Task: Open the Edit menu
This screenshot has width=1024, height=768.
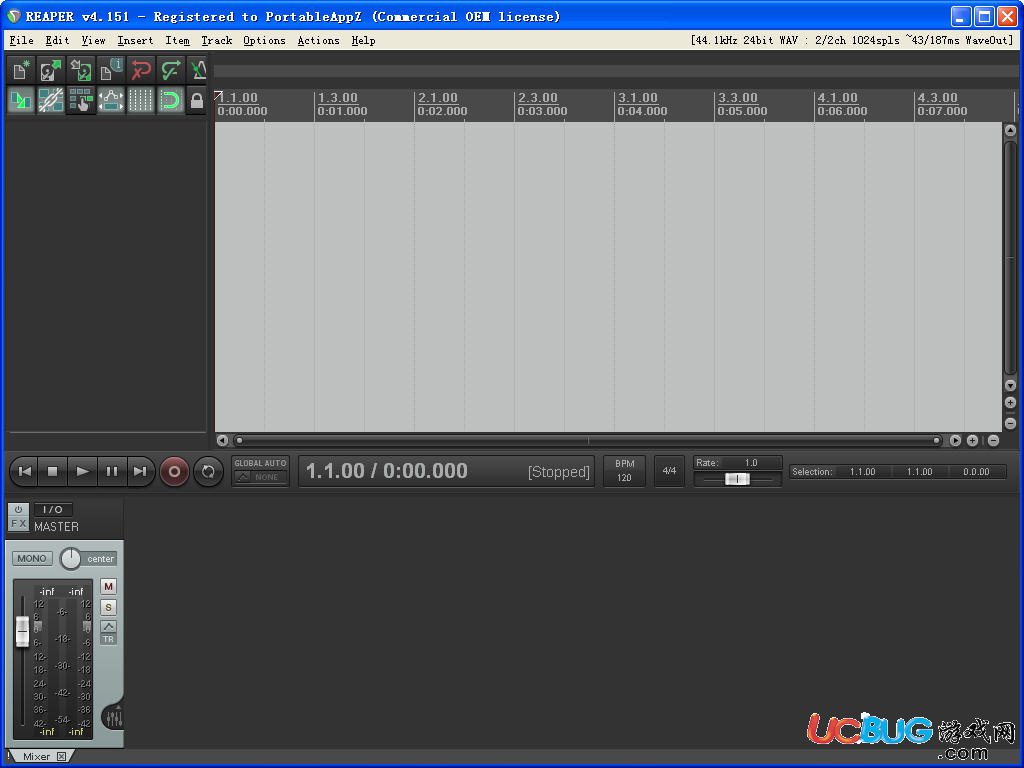Action: [57, 40]
